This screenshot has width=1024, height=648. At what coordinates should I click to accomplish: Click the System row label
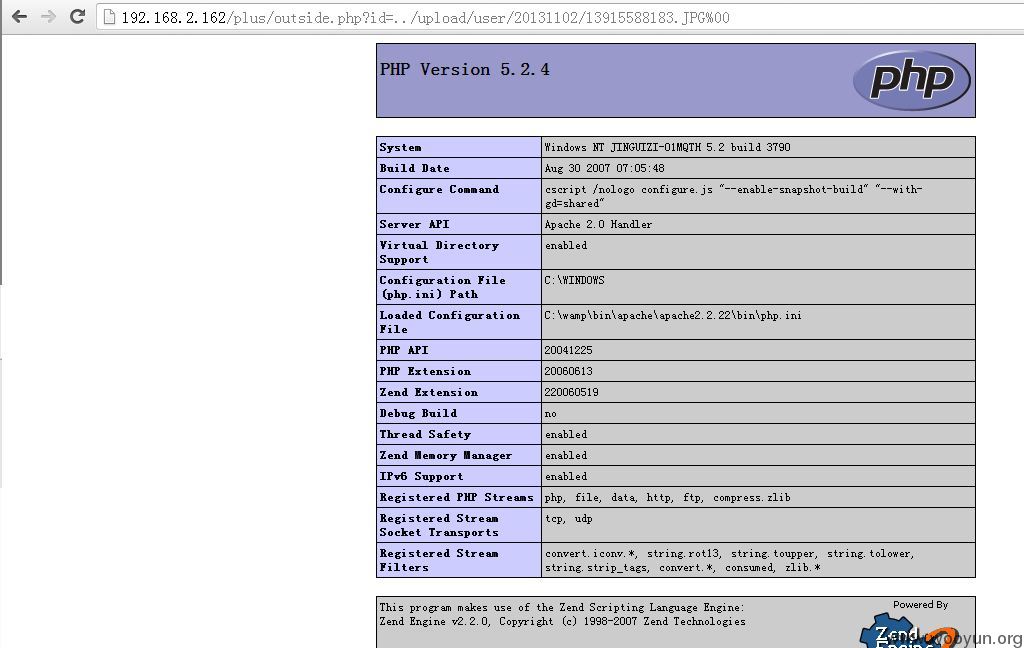(x=400, y=147)
